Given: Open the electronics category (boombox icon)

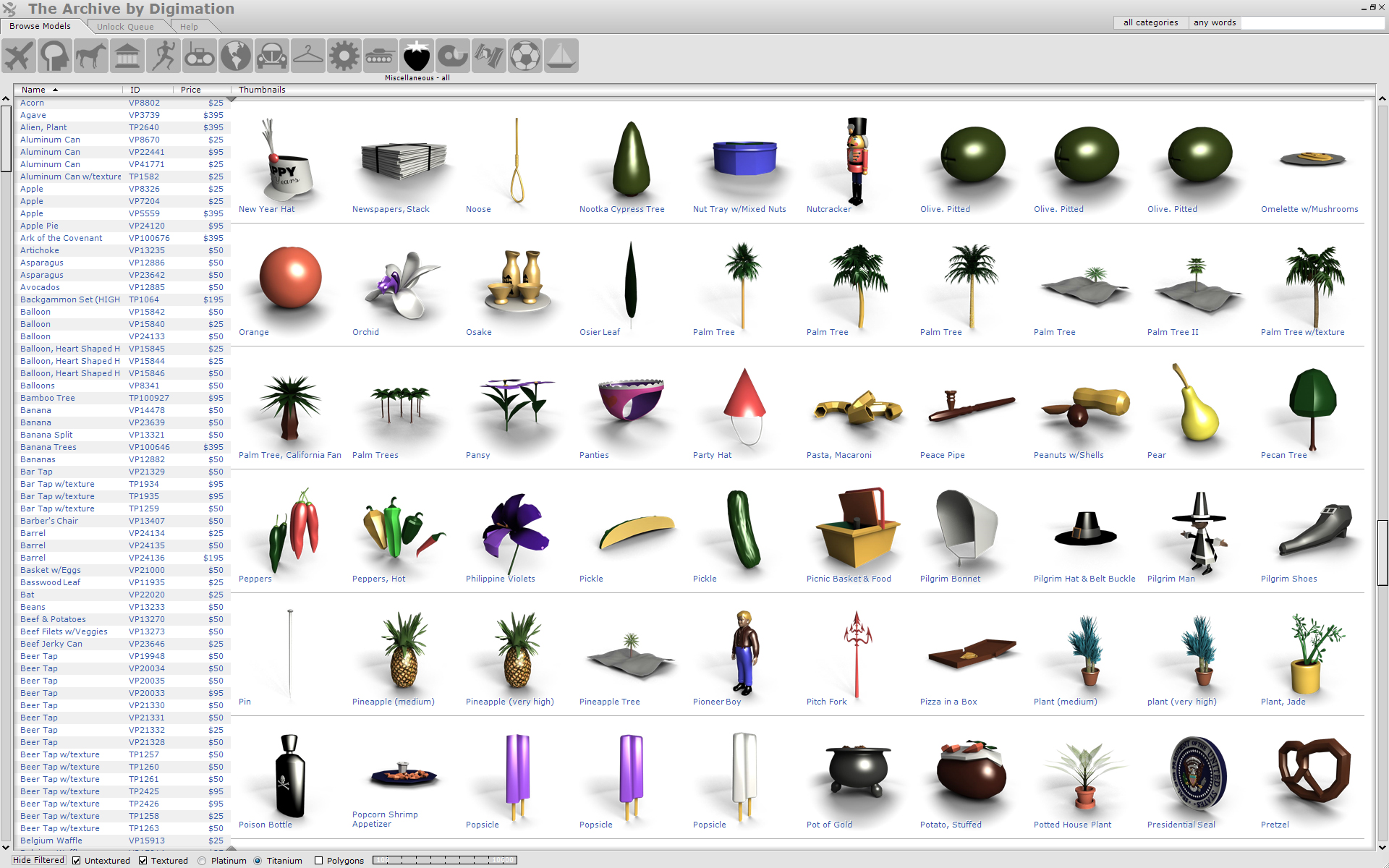Looking at the screenshot, I should pos(200,56).
